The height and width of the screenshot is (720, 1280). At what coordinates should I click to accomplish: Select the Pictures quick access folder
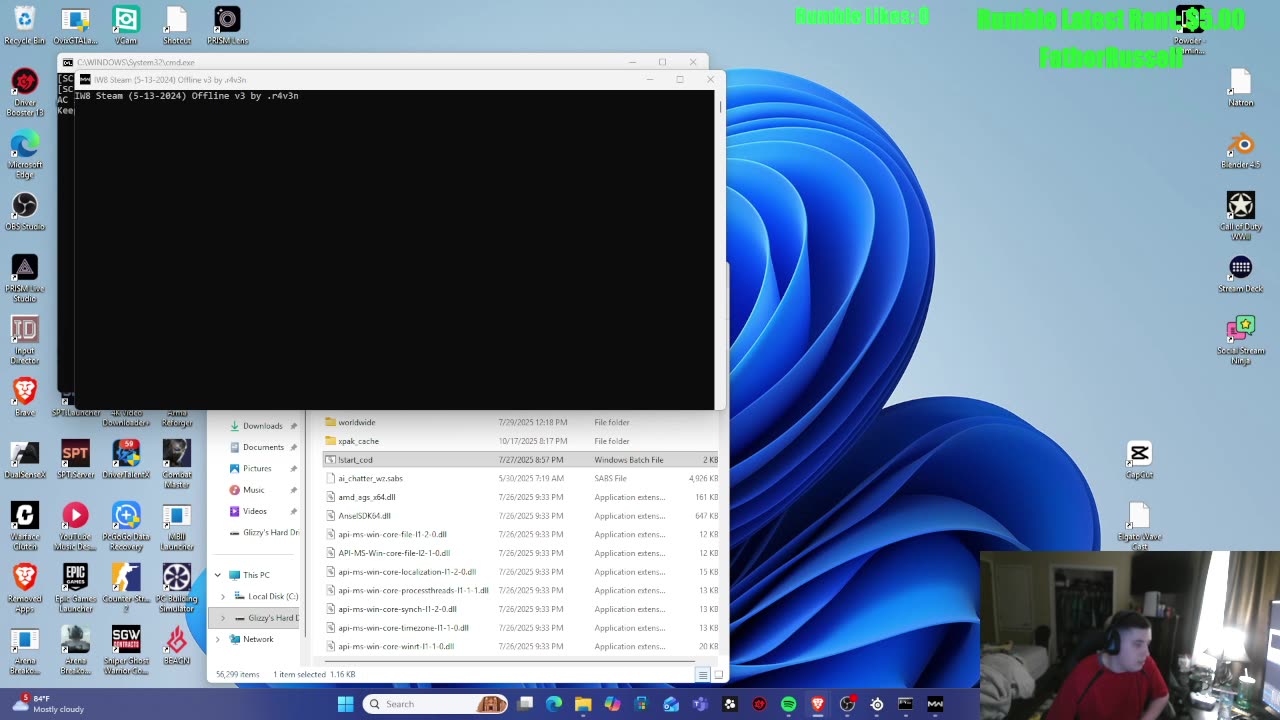tap(257, 468)
